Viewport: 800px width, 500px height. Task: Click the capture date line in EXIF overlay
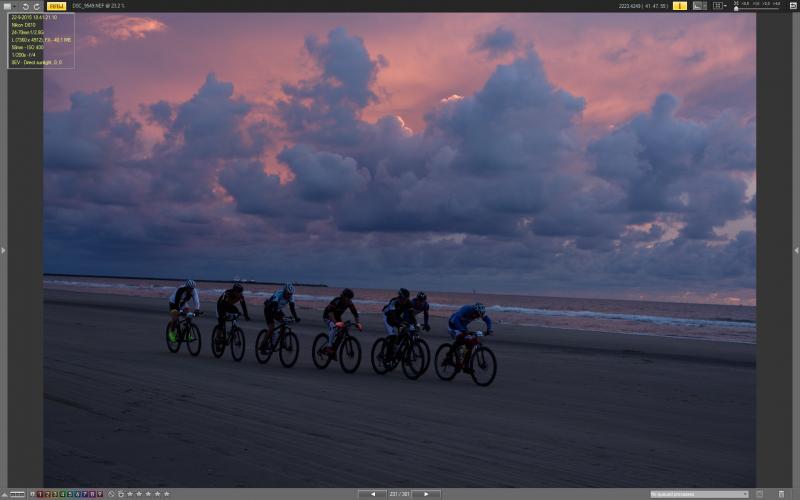(34, 17)
